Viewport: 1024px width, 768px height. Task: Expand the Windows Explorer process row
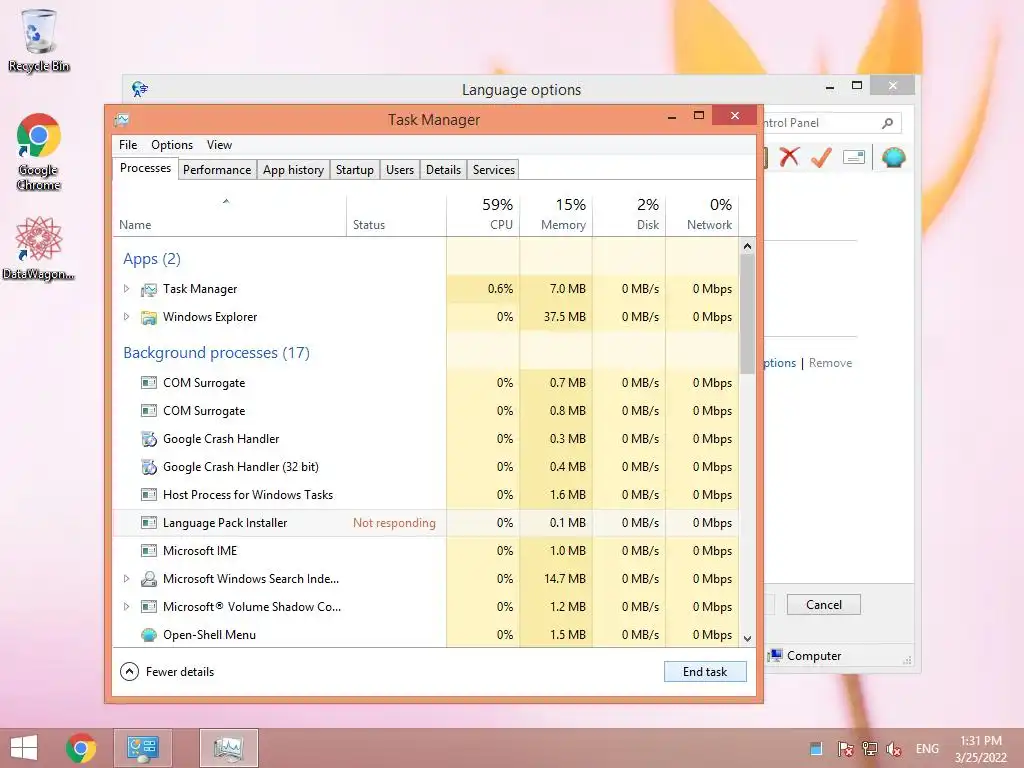coord(127,317)
